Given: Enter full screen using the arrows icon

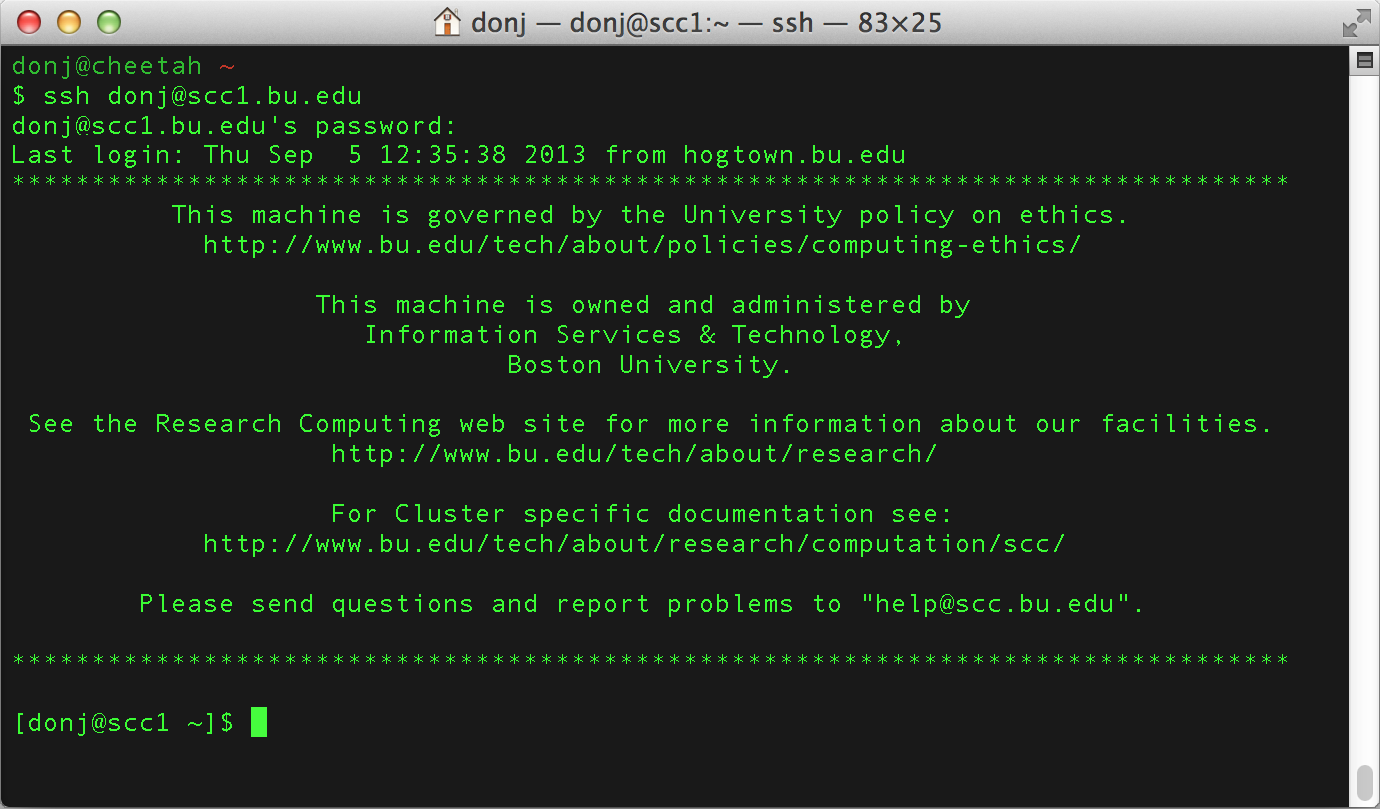Looking at the screenshot, I should click(1356, 22).
